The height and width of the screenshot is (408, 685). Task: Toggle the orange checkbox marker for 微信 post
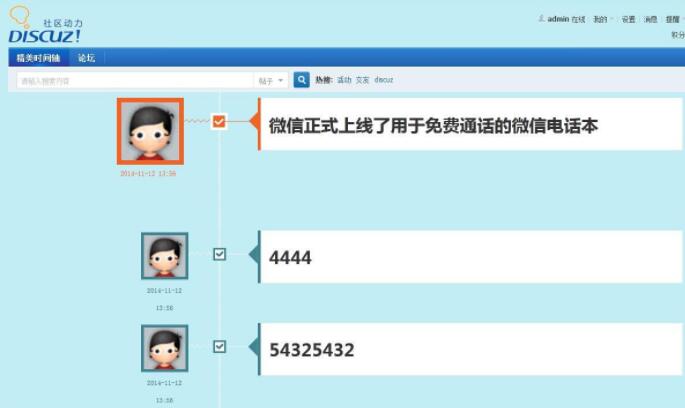pos(219,121)
